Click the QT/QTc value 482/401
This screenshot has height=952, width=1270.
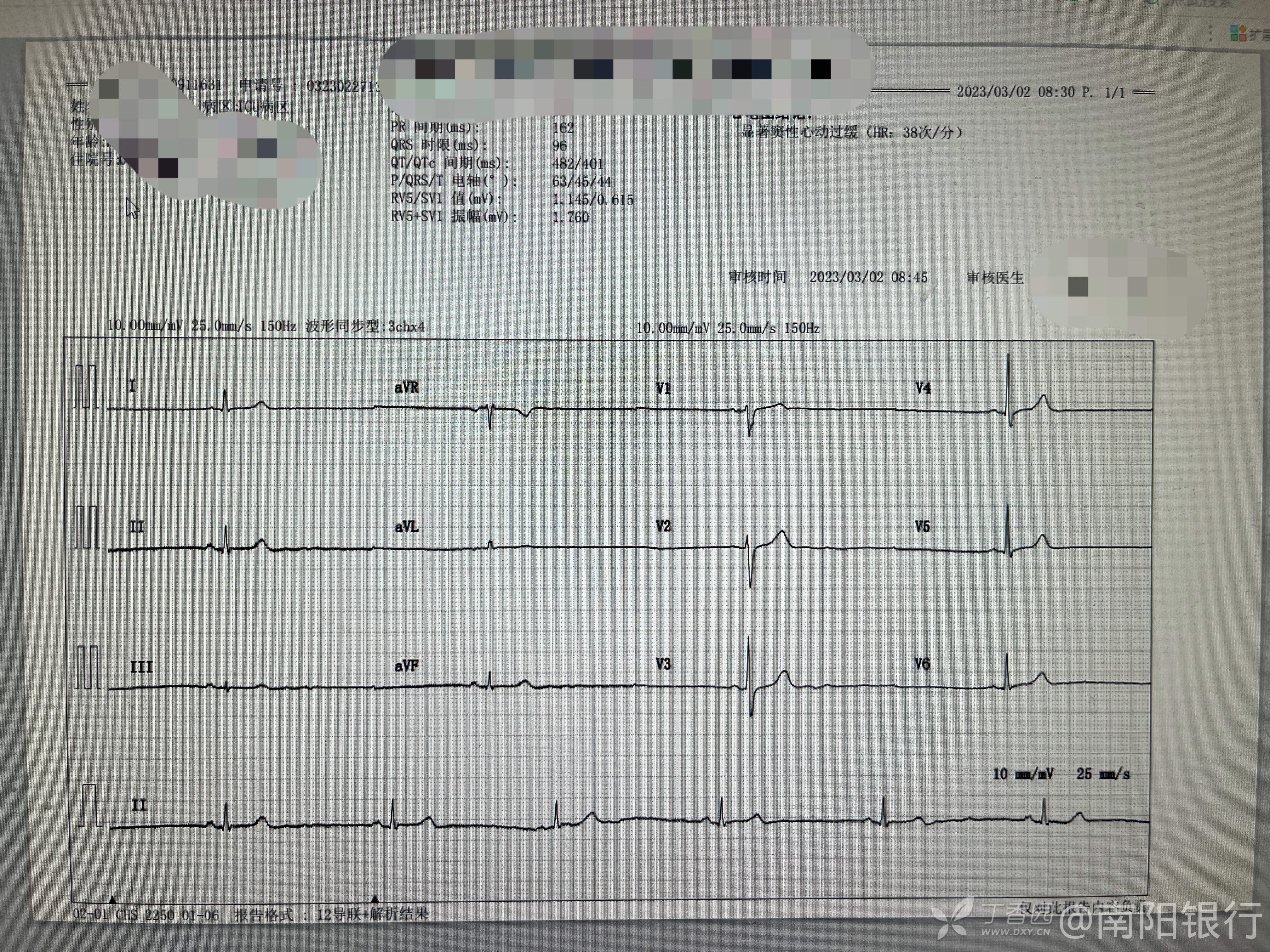coord(577,163)
